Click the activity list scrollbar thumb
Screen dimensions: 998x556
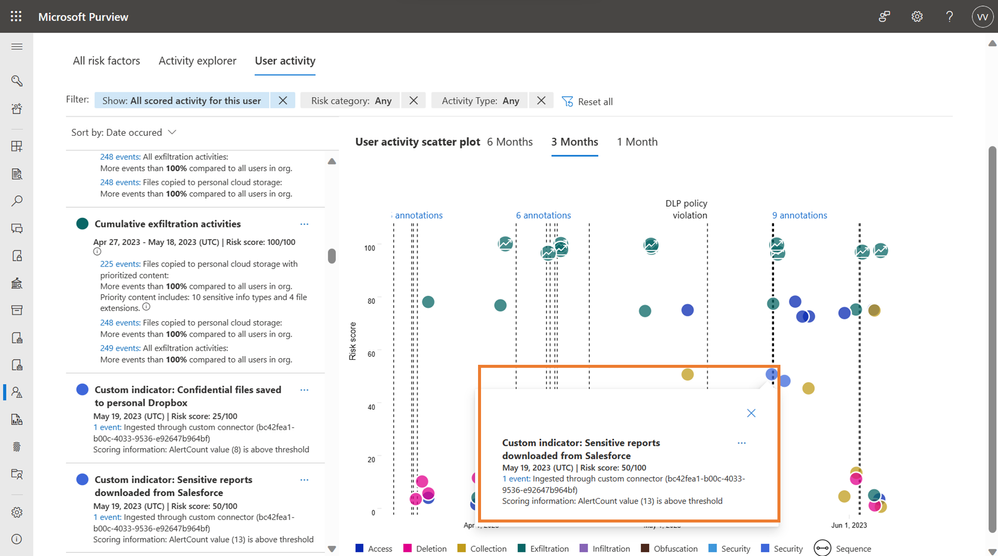[332, 256]
